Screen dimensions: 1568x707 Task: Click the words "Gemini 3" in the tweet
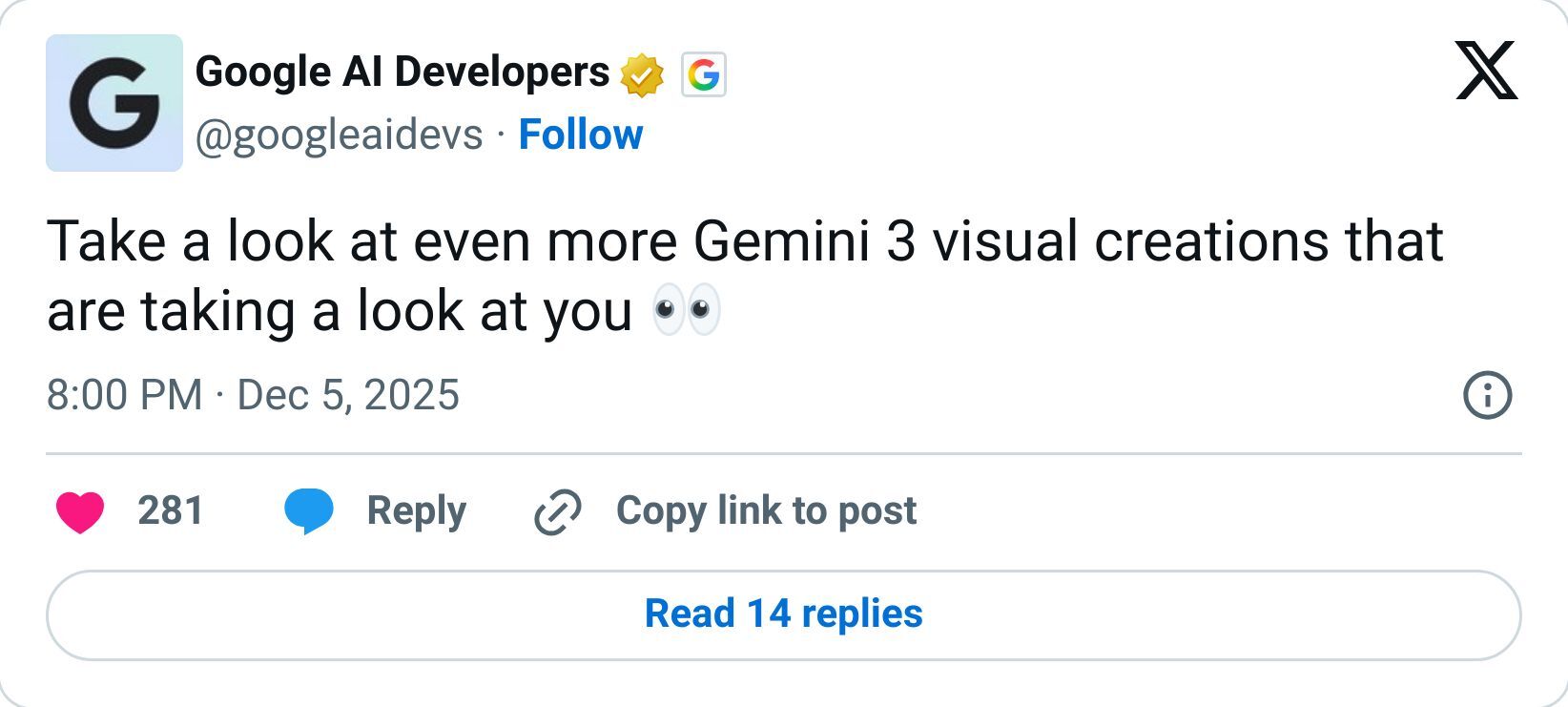point(804,241)
